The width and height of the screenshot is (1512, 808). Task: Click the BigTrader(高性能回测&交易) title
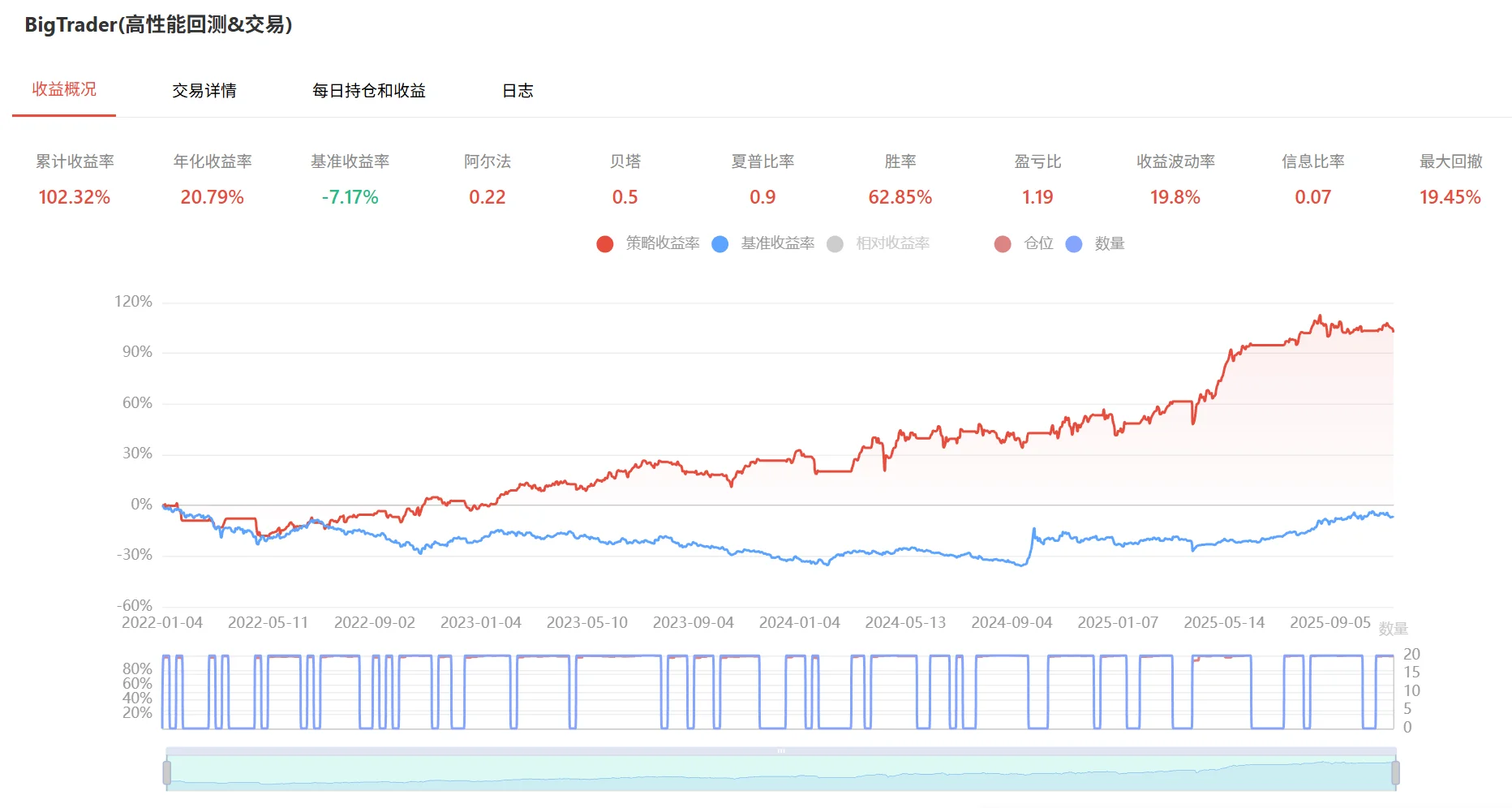coord(158,24)
